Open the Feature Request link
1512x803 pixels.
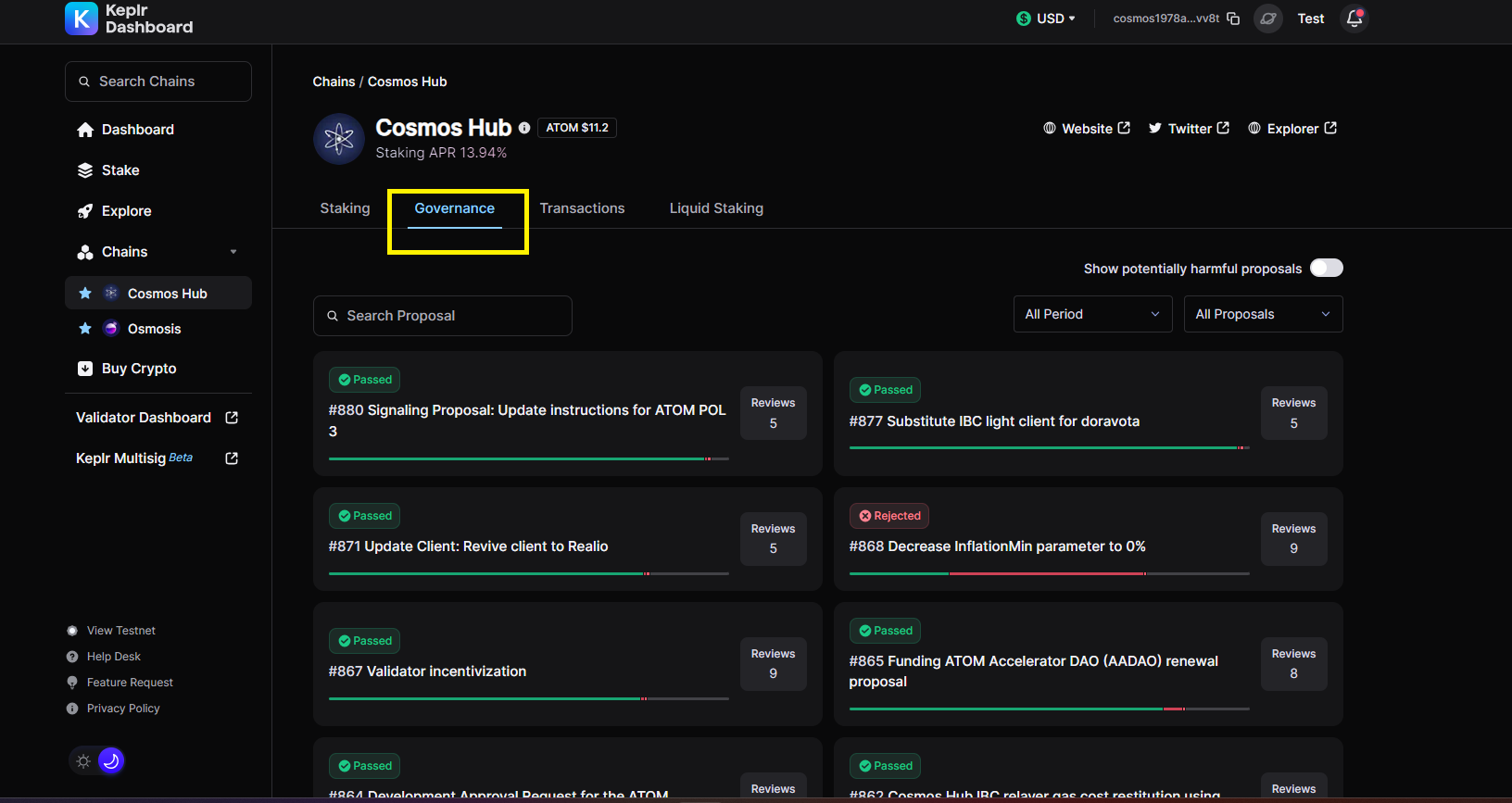point(130,683)
